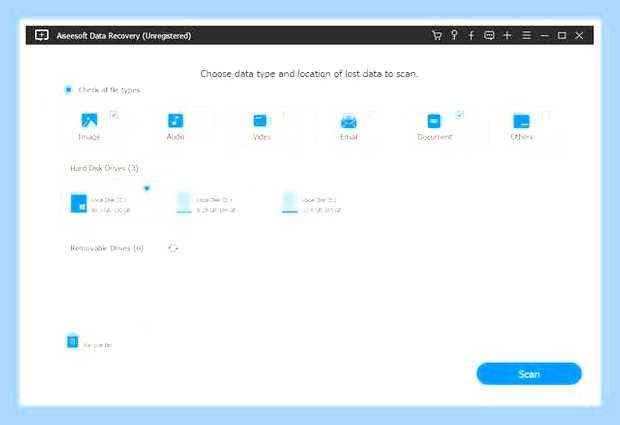Select the Others file type icon
Viewport: 620px width, 425px height.
point(521,121)
